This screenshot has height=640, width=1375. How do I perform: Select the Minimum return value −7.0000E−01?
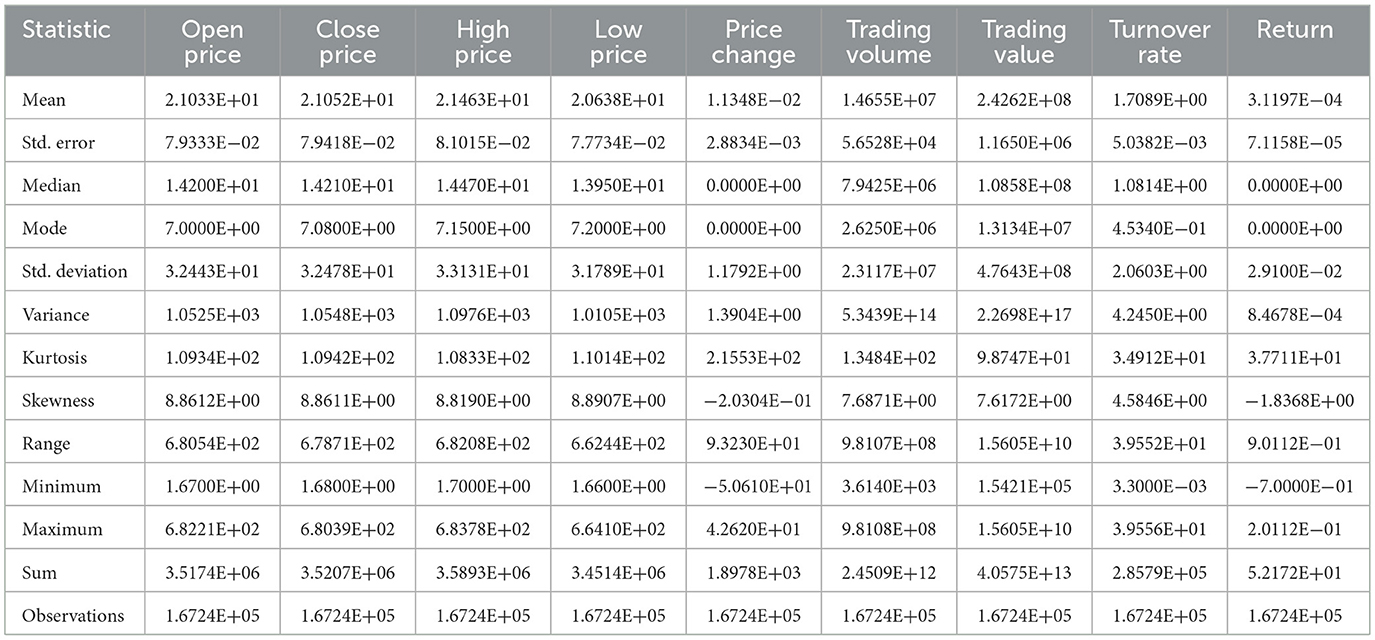(1298, 487)
